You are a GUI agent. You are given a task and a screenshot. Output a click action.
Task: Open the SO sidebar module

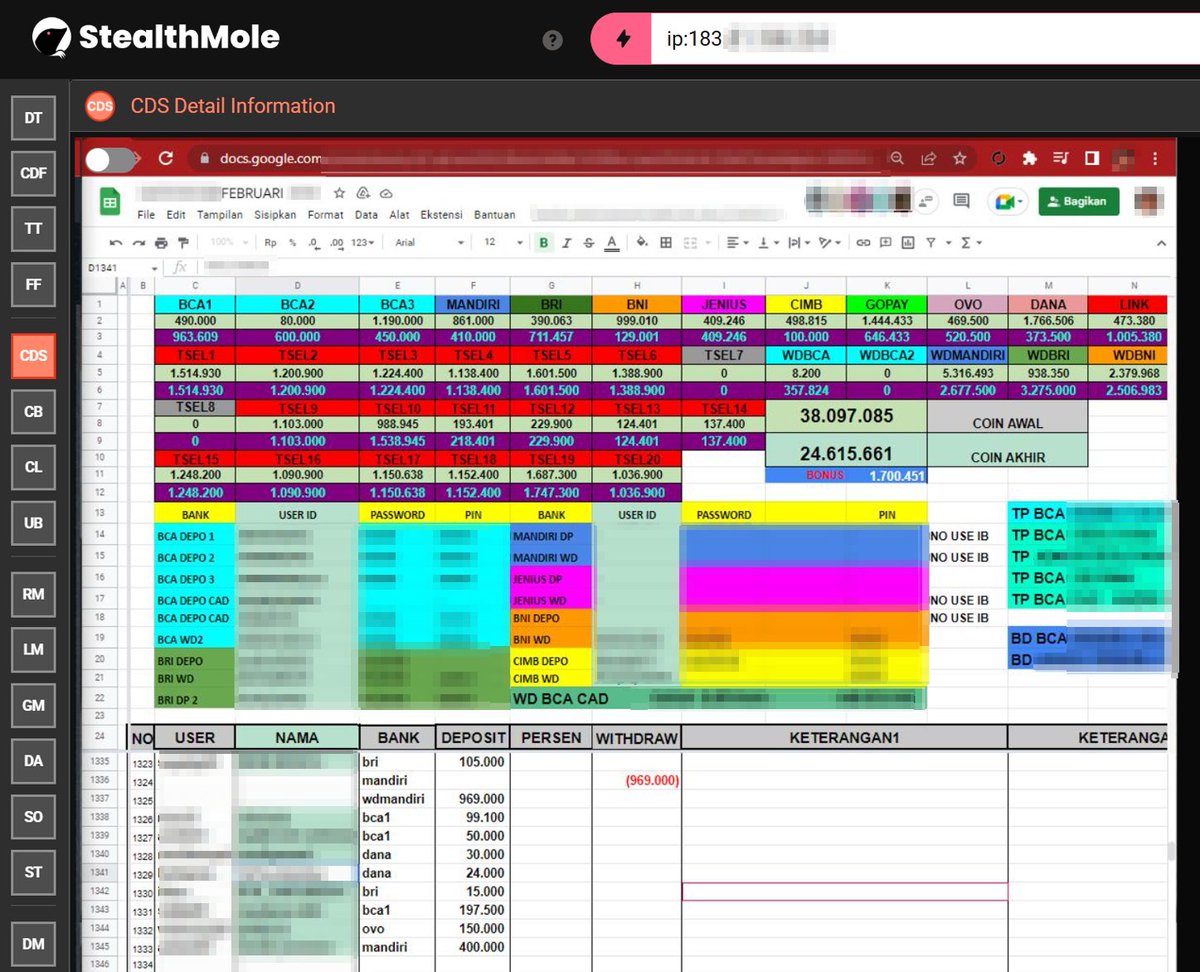tap(34, 817)
